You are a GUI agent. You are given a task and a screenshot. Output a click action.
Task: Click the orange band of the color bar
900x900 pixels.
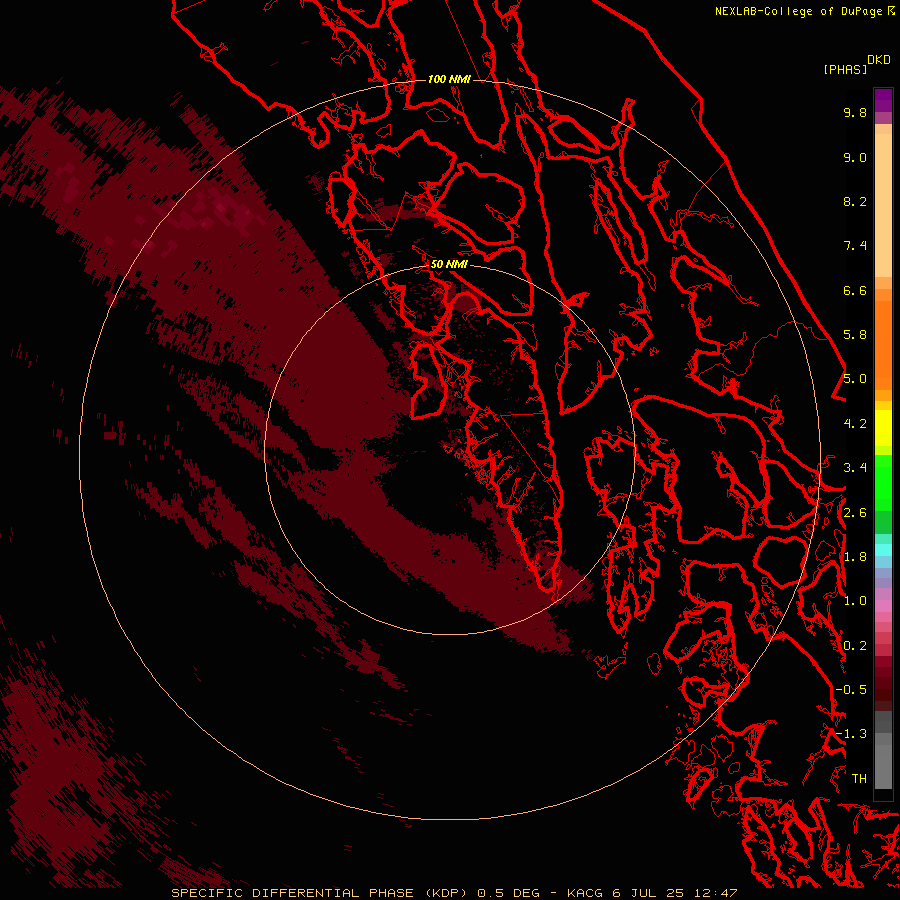883,344
